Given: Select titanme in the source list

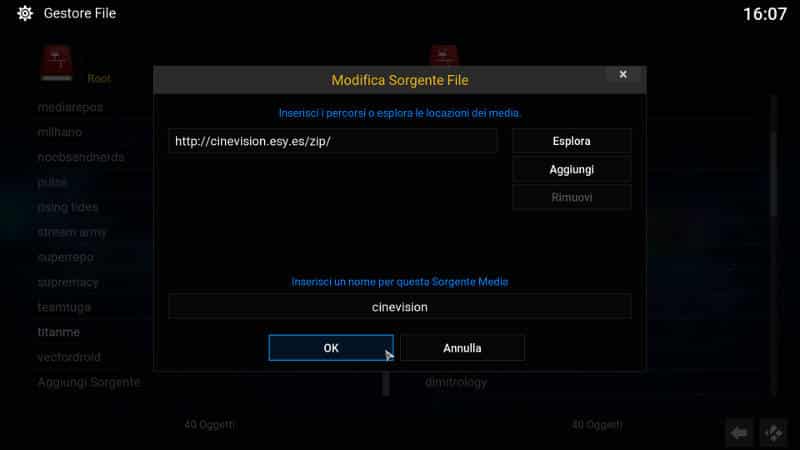Looking at the screenshot, I should pyautogui.click(x=59, y=332).
